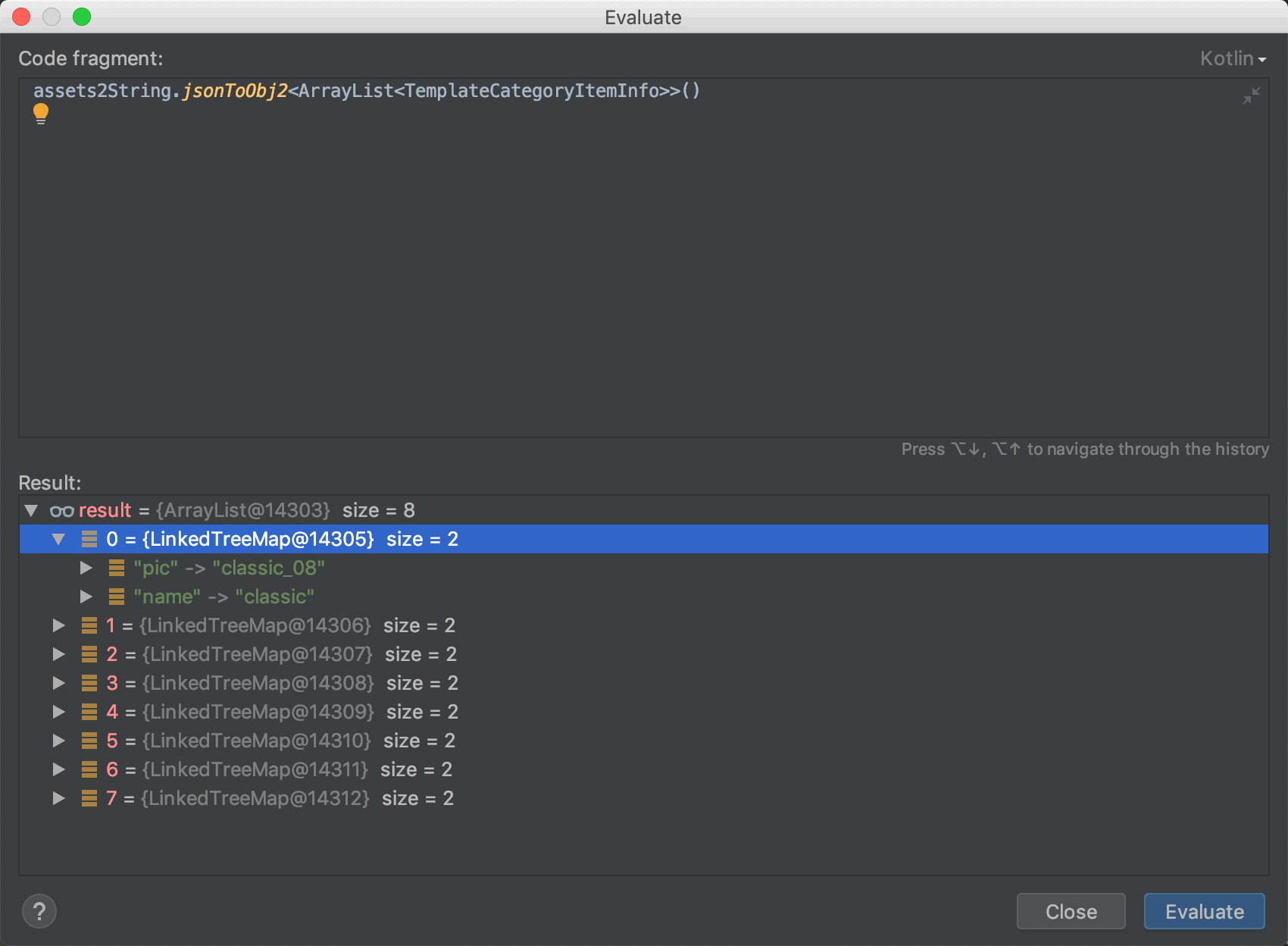Click the list icon of element 7
The width and height of the screenshot is (1288, 946).
pos(89,798)
